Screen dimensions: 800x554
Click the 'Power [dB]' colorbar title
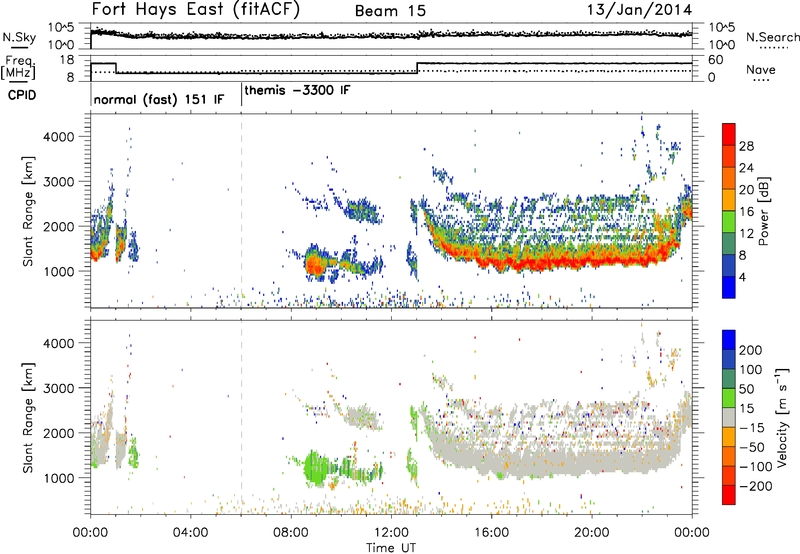tap(764, 211)
